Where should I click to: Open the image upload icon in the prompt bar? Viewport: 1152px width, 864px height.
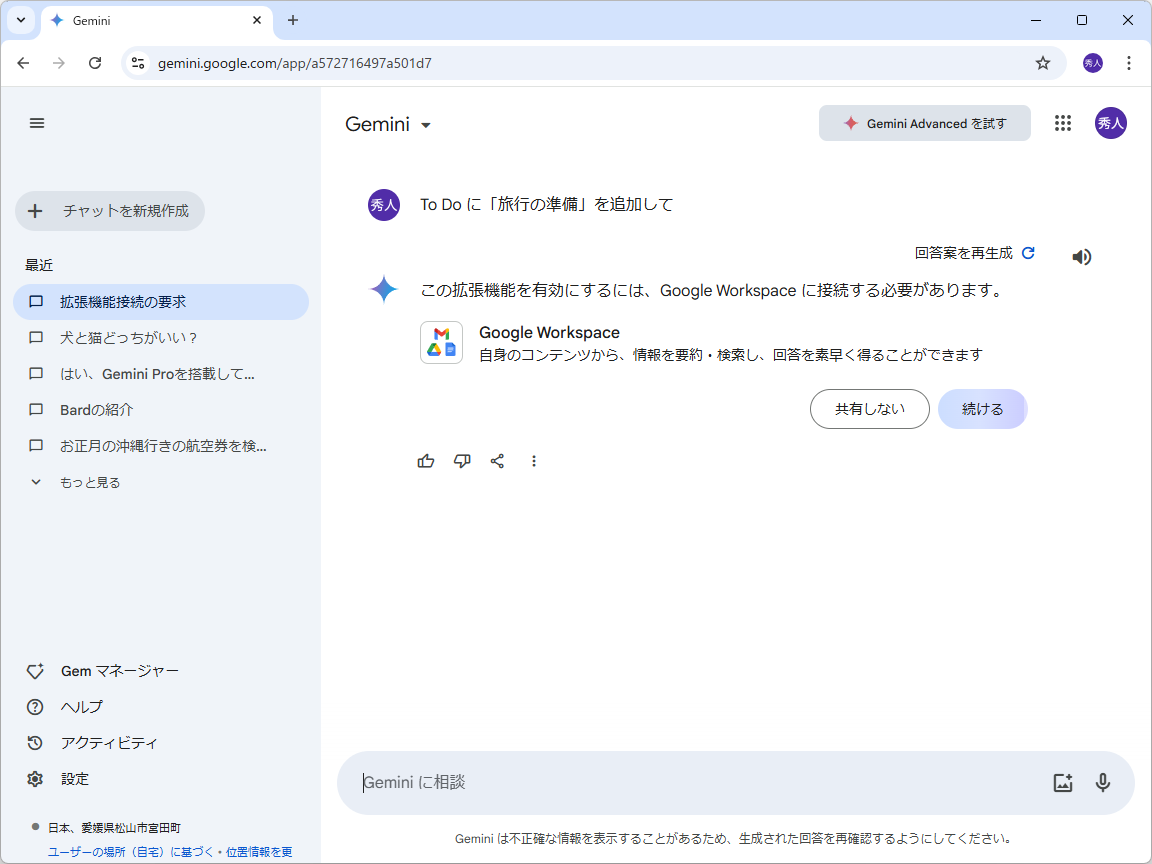(x=1063, y=782)
